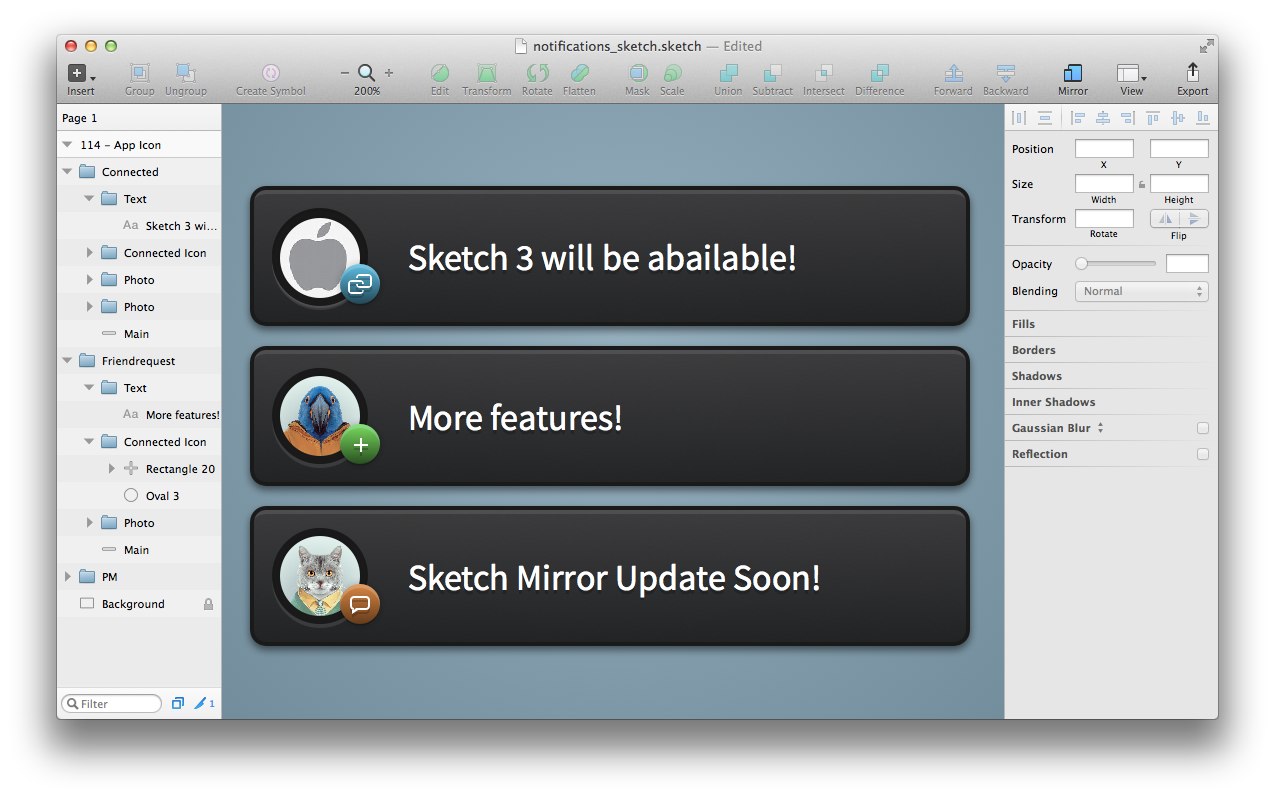Image resolution: width=1275 pixels, height=798 pixels.
Task: Expand Connected Icon under Connected group
Action: pos(89,253)
